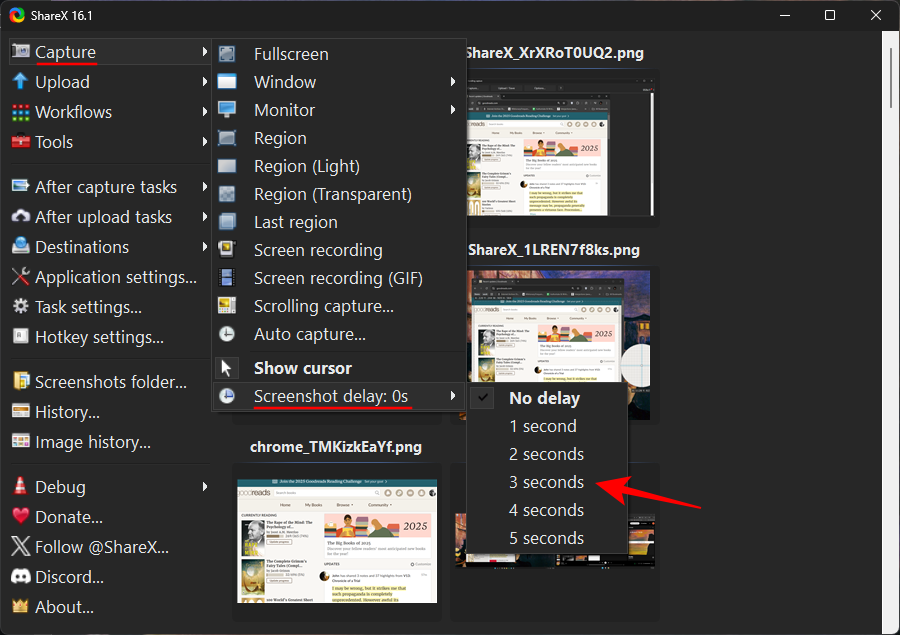The height and width of the screenshot is (635, 900).
Task: Click the Scrolling capture icon
Action: coord(228,306)
